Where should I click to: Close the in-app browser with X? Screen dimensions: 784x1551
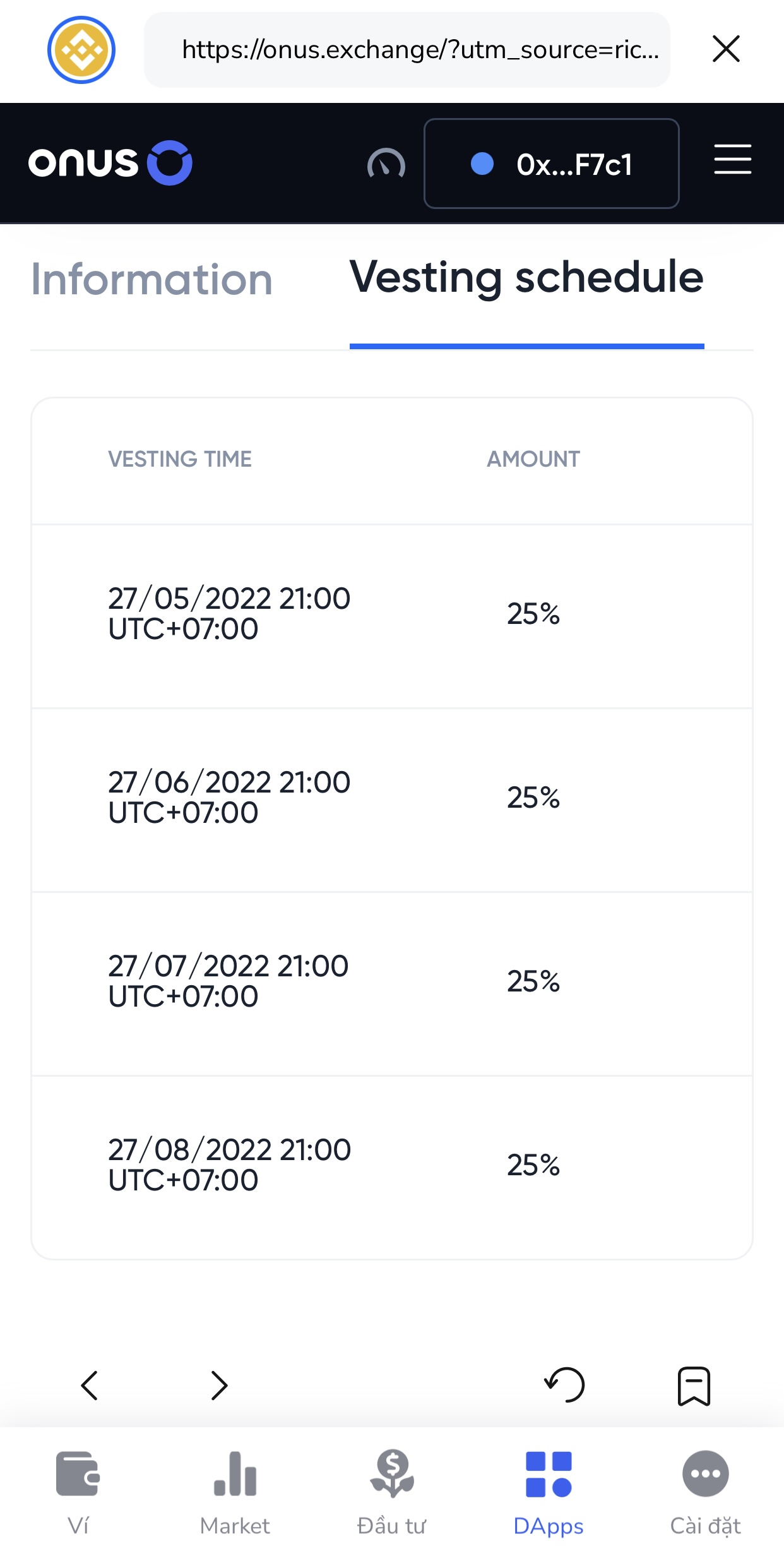(725, 49)
